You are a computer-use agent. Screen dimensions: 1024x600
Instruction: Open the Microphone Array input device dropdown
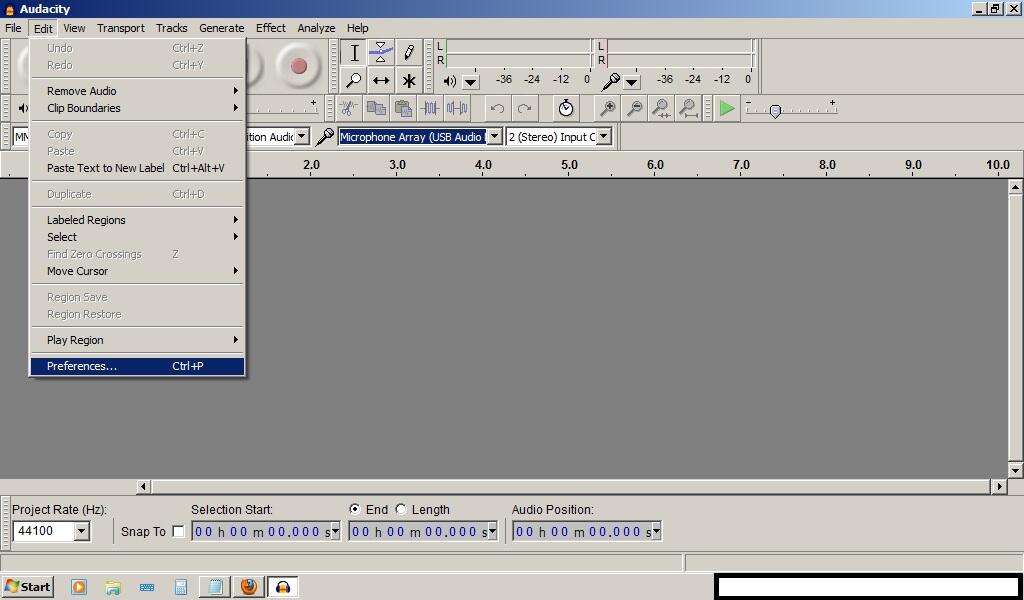click(x=495, y=136)
